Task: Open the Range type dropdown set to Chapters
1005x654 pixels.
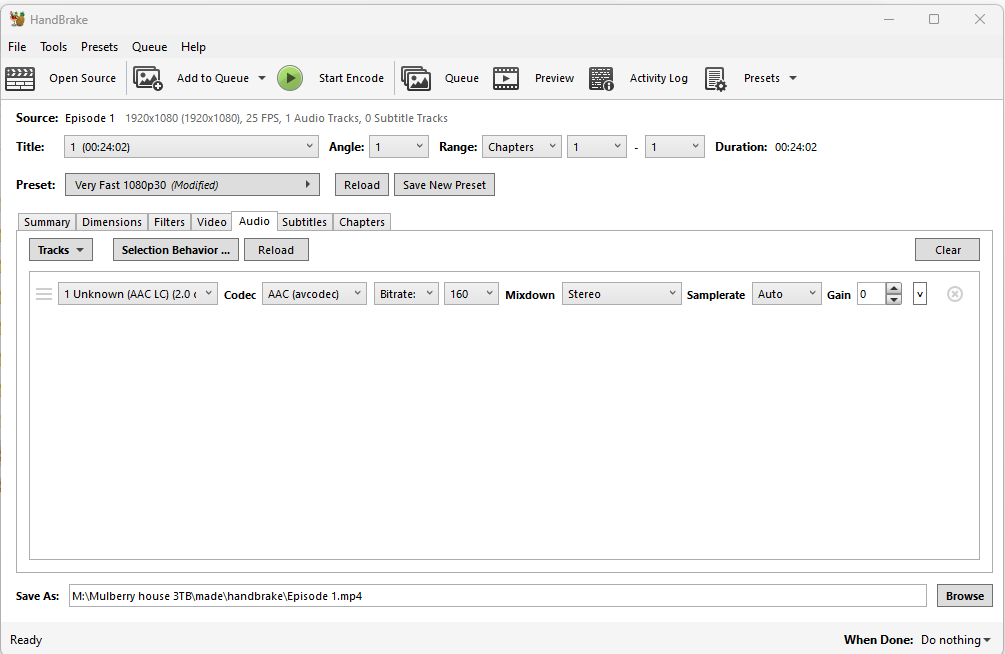Action: pos(522,147)
